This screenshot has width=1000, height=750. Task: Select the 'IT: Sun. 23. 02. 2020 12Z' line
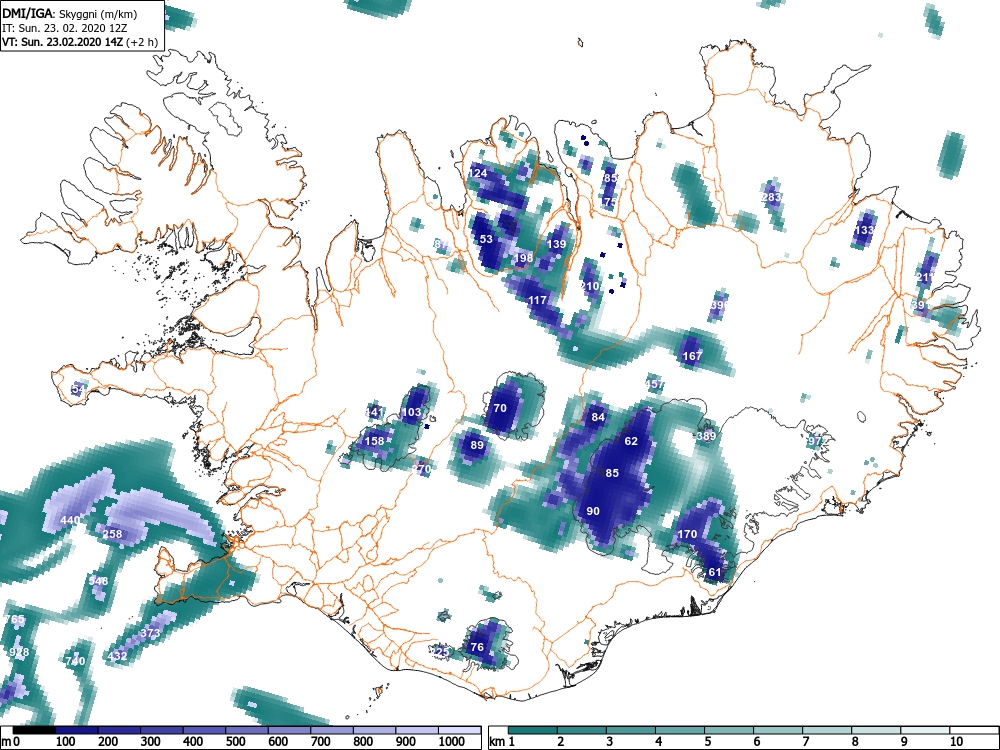click(64, 28)
